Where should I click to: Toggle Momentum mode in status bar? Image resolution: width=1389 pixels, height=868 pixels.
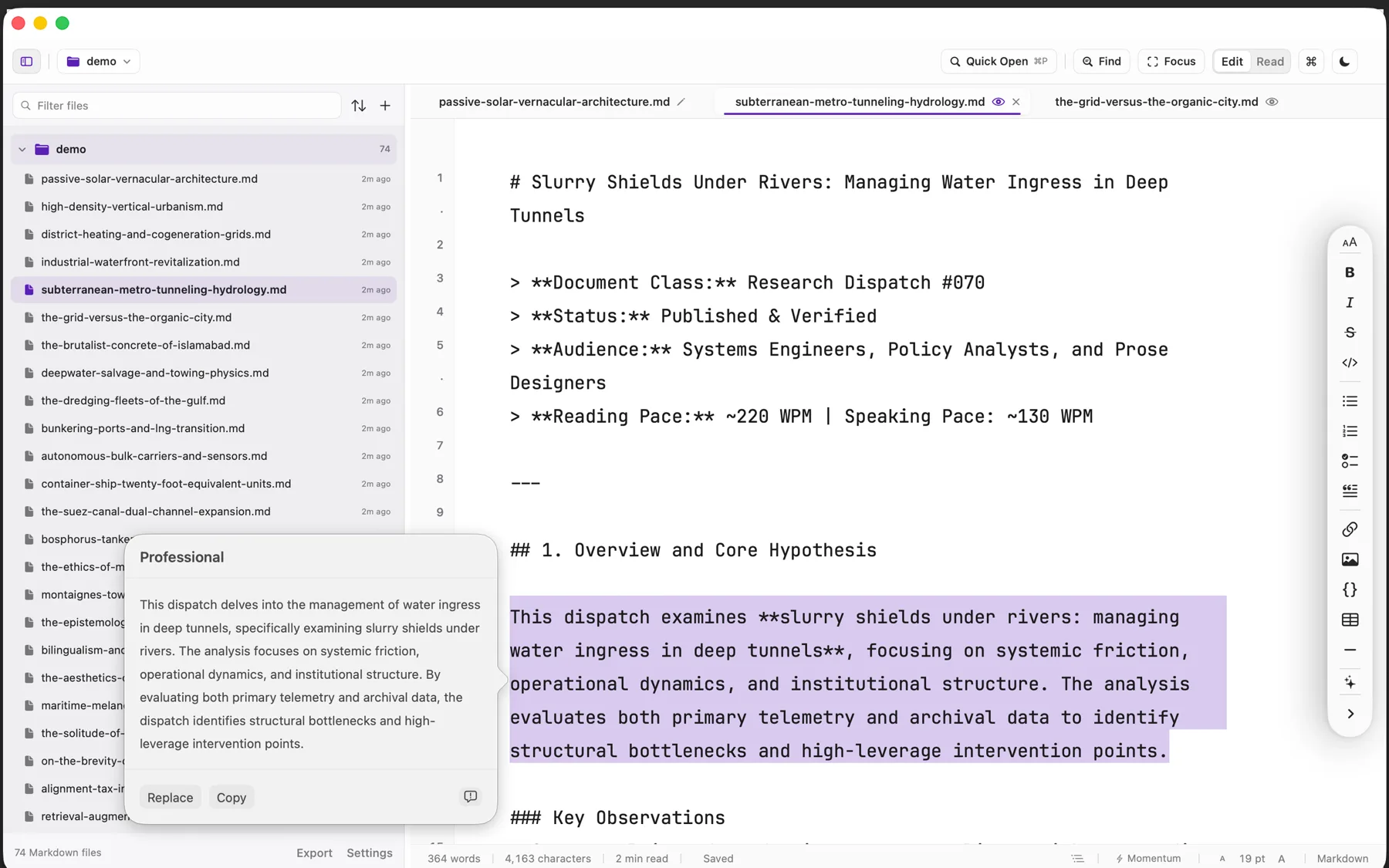coord(1148,858)
